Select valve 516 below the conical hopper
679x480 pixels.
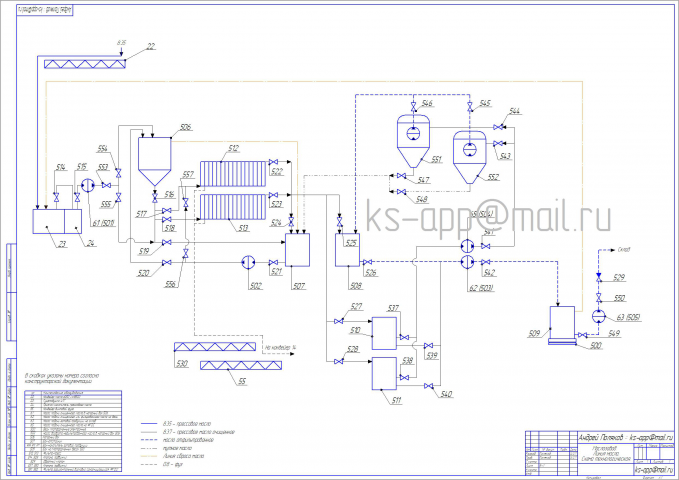155,198
